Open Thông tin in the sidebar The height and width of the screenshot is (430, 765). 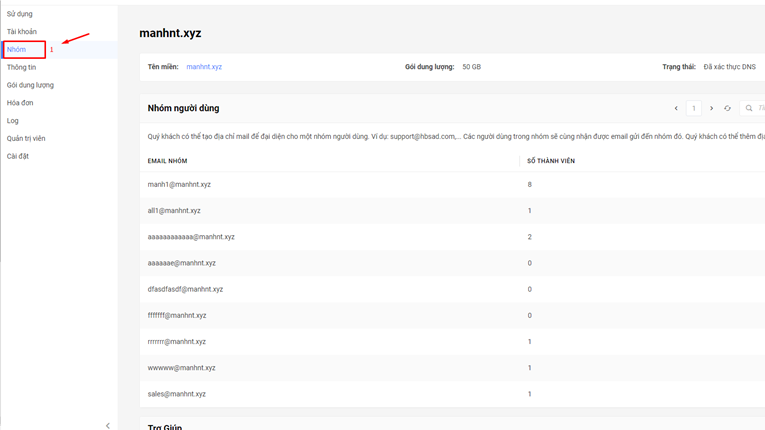[21, 67]
